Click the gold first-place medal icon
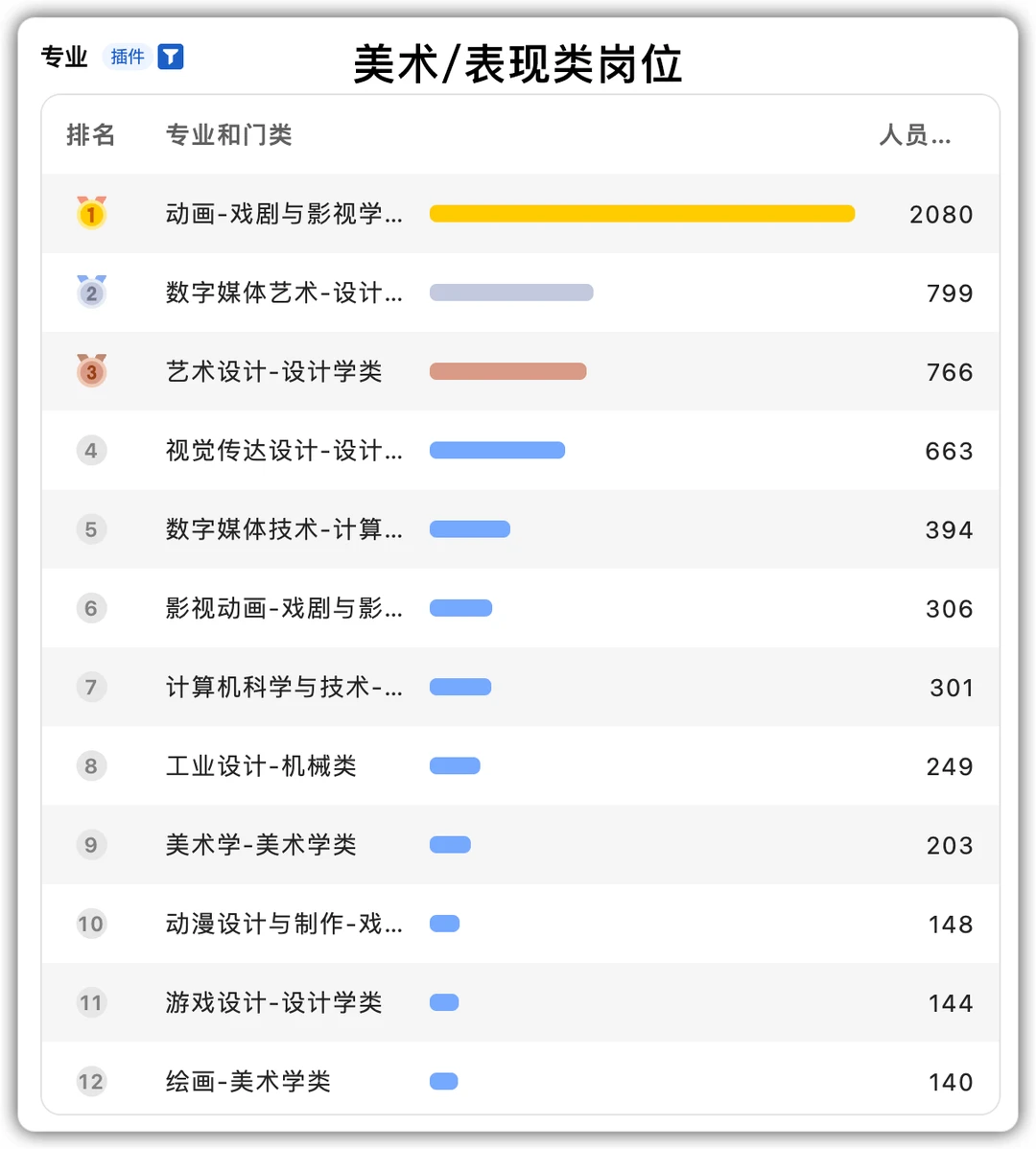1036x1149 pixels. pos(91,213)
